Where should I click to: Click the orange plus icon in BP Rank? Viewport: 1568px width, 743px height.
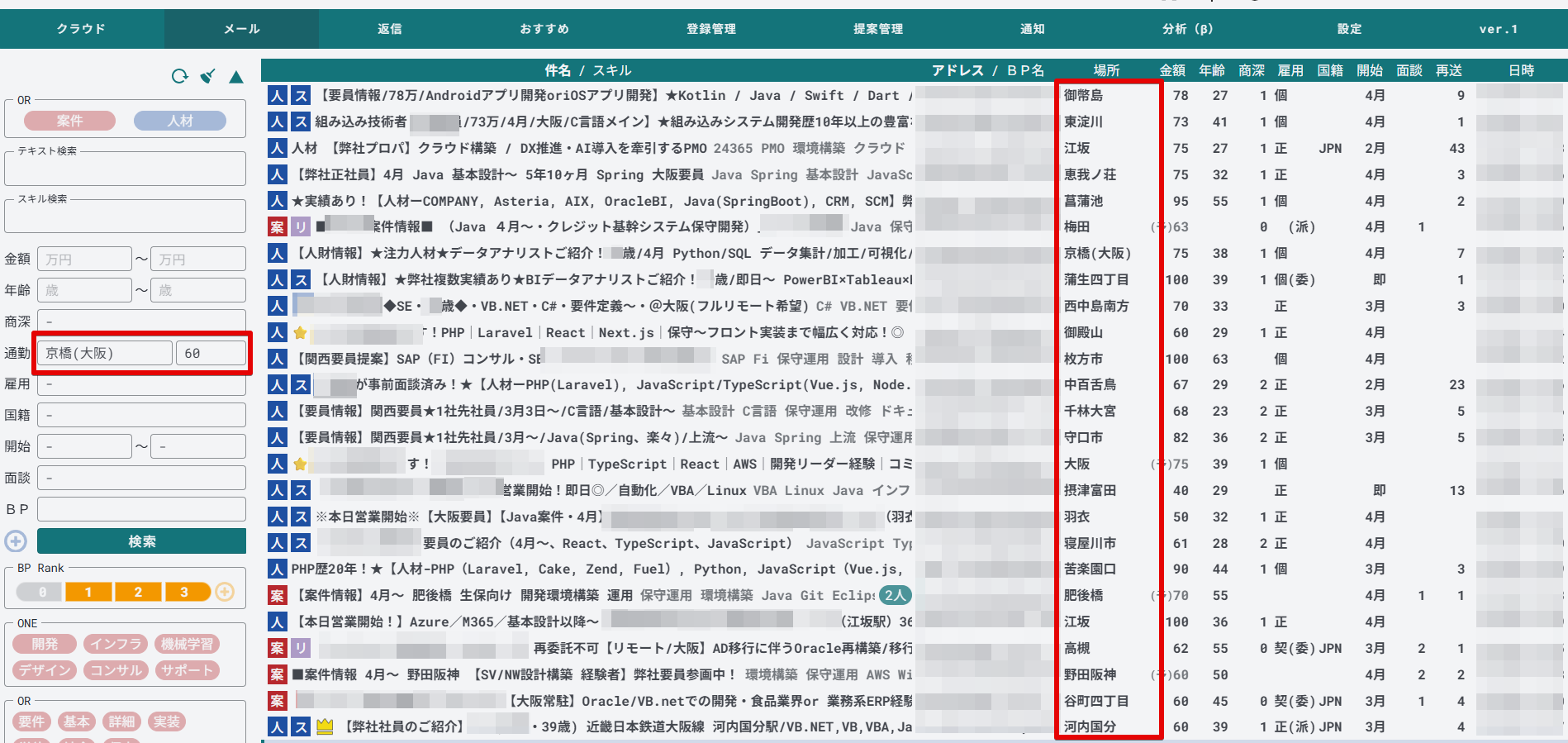225,592
